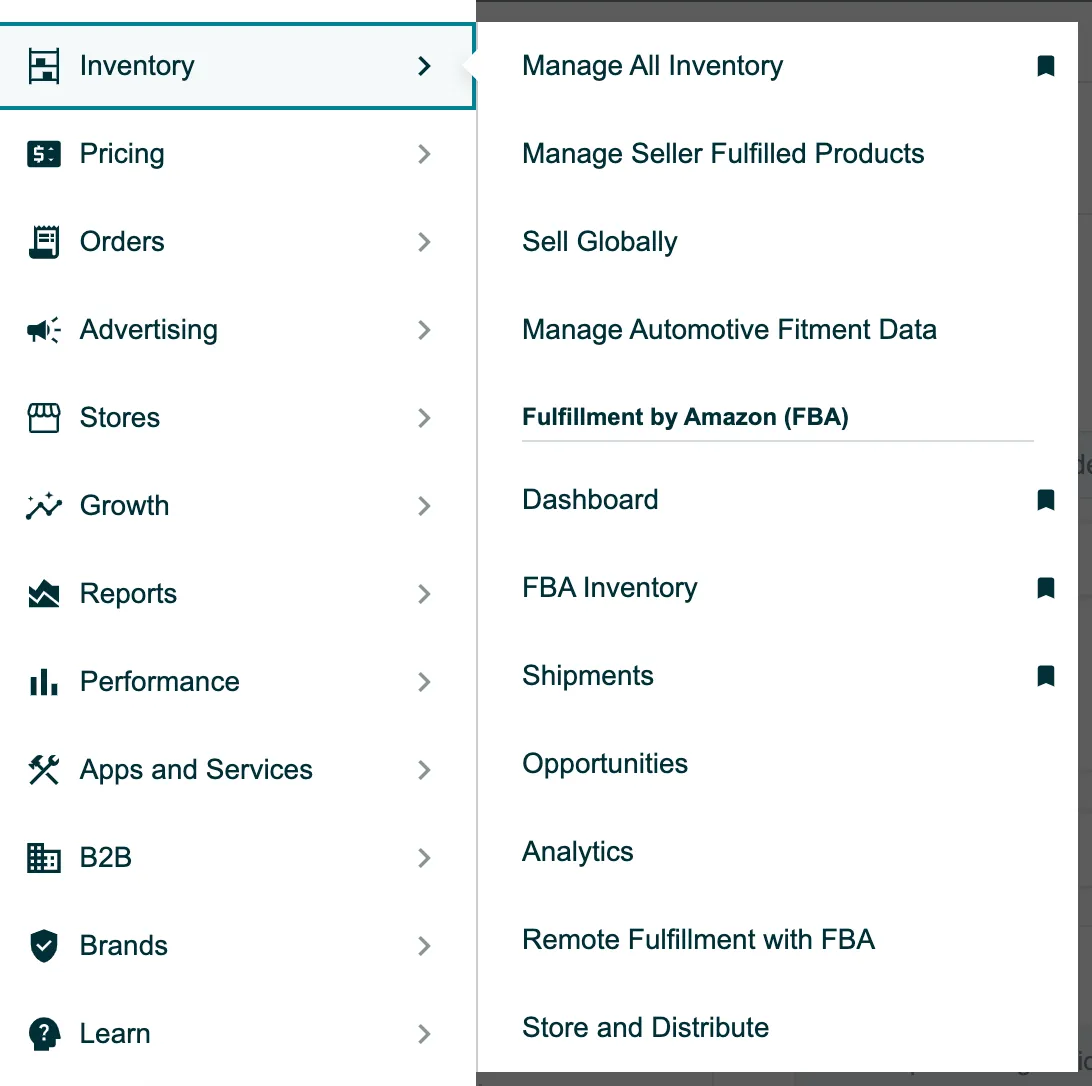Select the Stores menu label

pyautogui.click(x=120, y=418)
